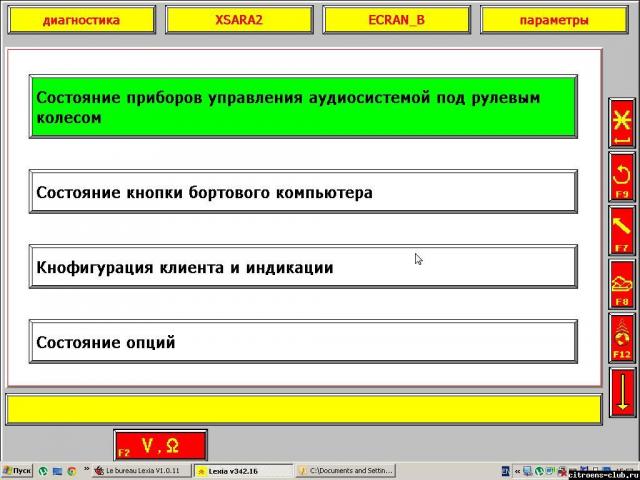This screenshot has width=640, height=480.
Task: Open the 'Состояние опций' item
Action: (x=303, y=342)
